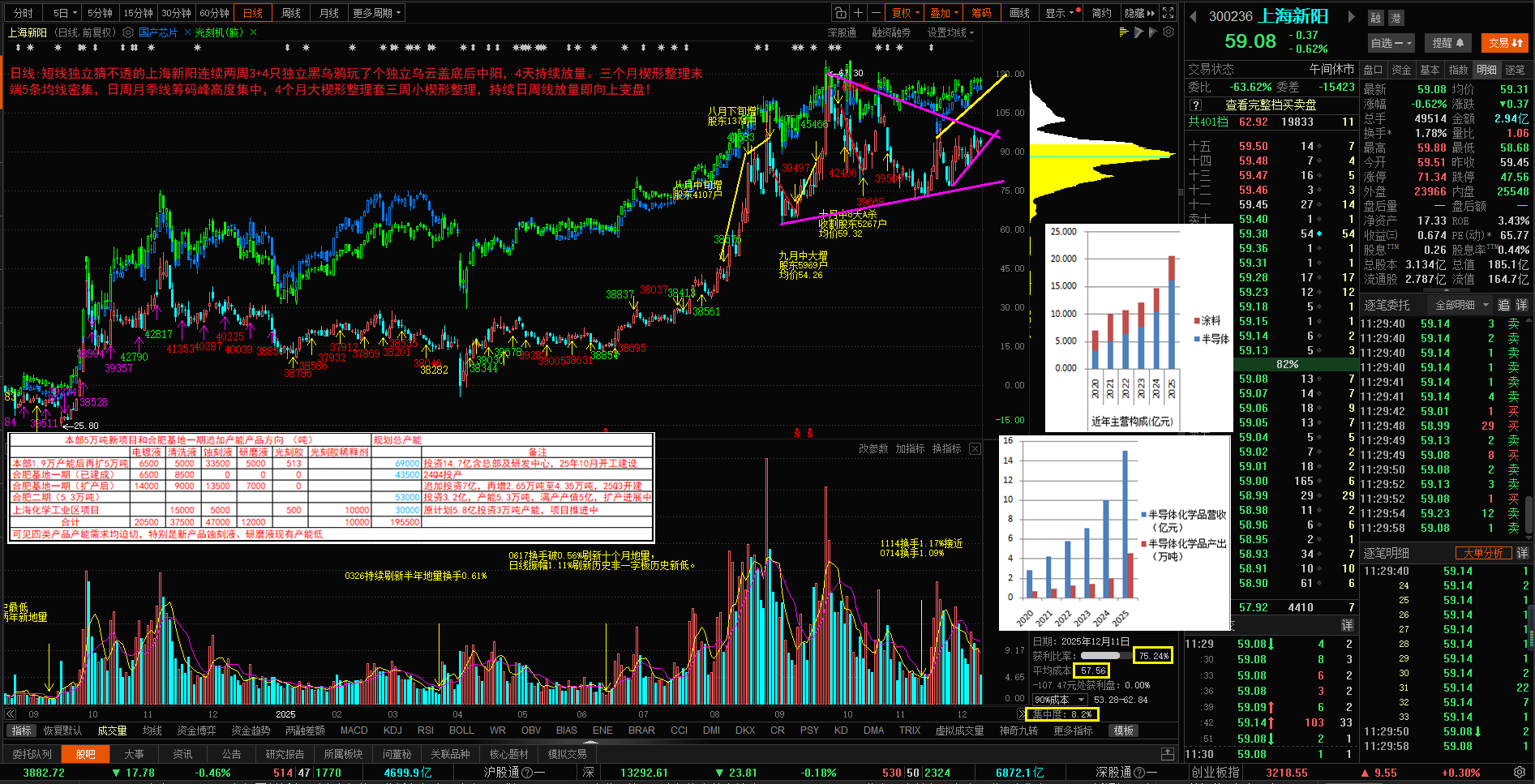Toggle 简约 simplified view
Screen dimensions: 1535x784
point(1101,13)
